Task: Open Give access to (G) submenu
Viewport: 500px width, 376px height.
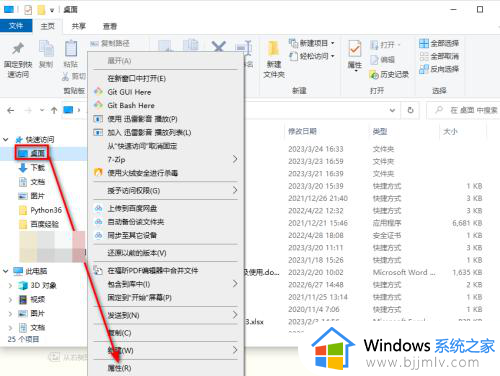Action: point(166,191)
